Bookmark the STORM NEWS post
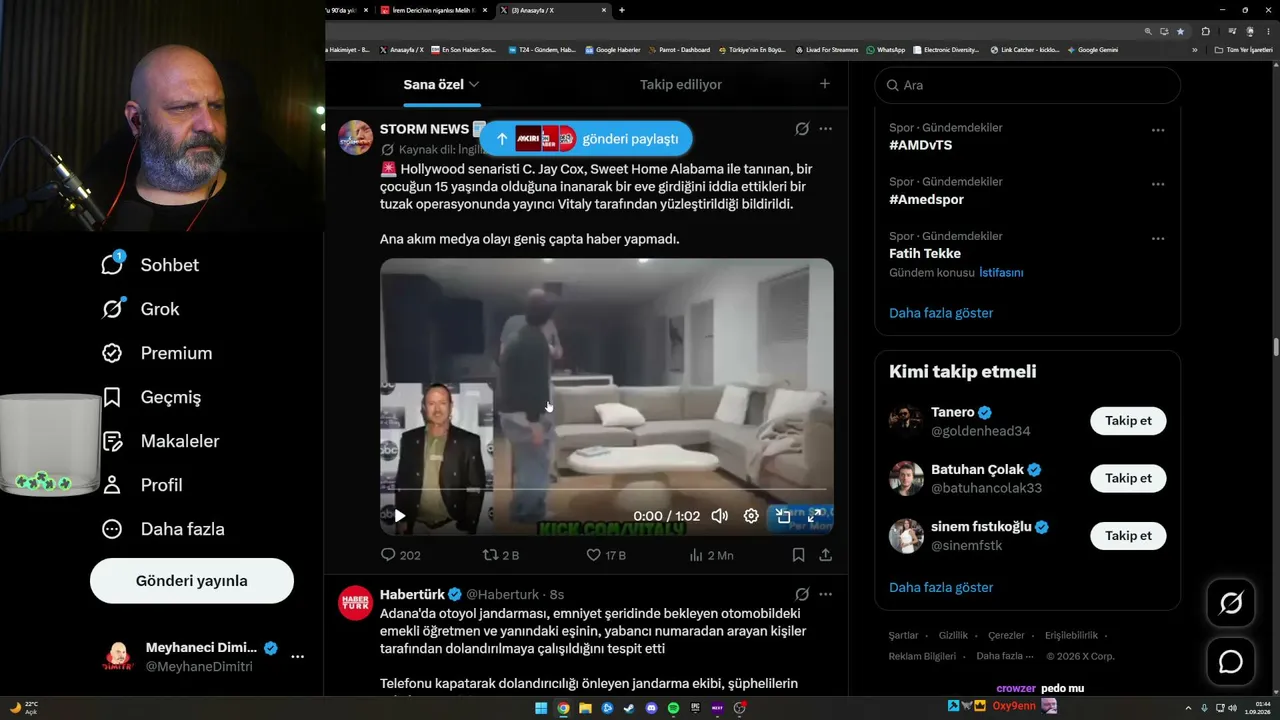1280x720 pixels. [x=798, y=555]
